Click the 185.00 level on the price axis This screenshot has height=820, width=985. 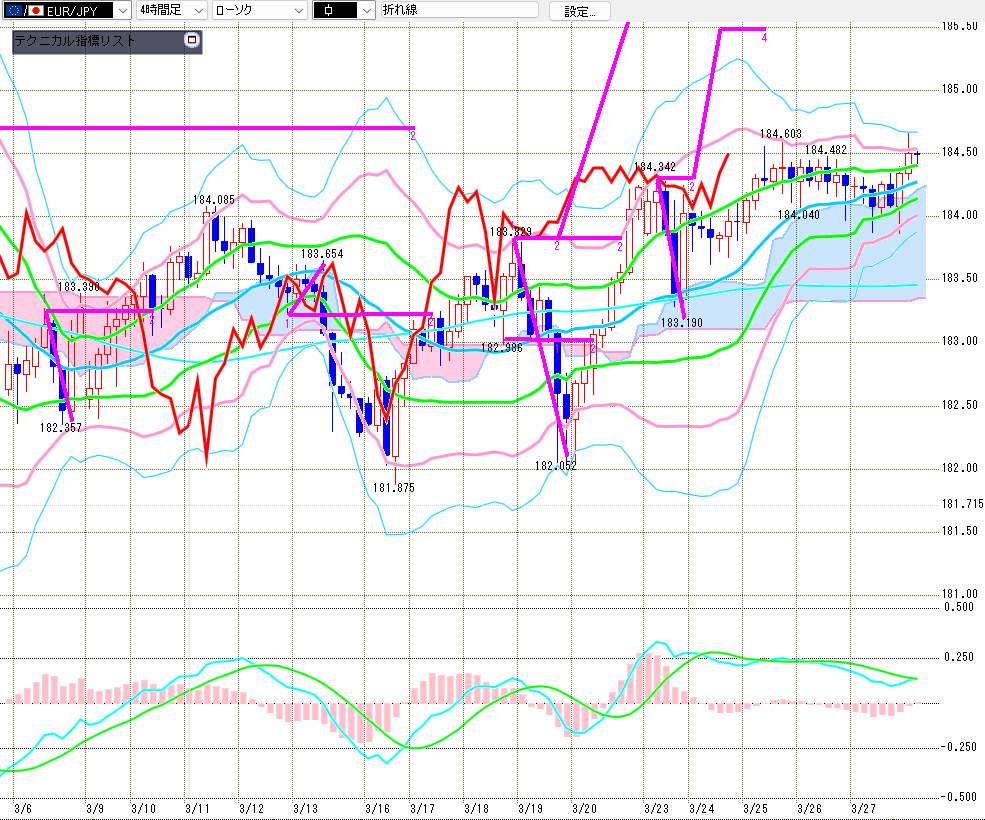point(960,89)
